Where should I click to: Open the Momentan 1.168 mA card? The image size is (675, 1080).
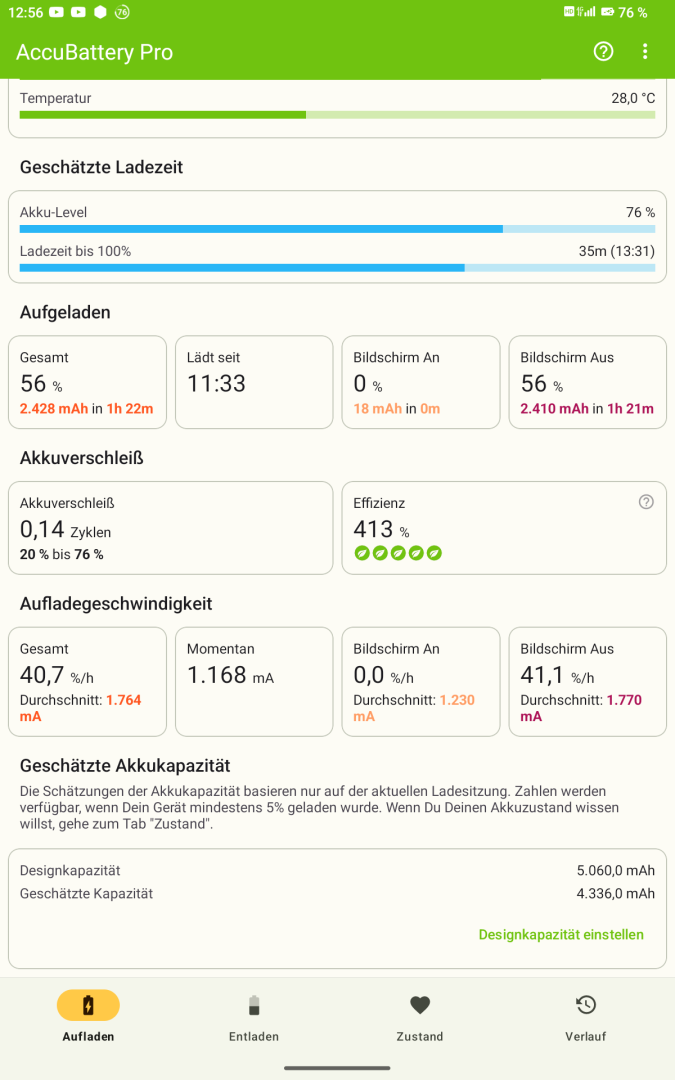coord(254,682)
